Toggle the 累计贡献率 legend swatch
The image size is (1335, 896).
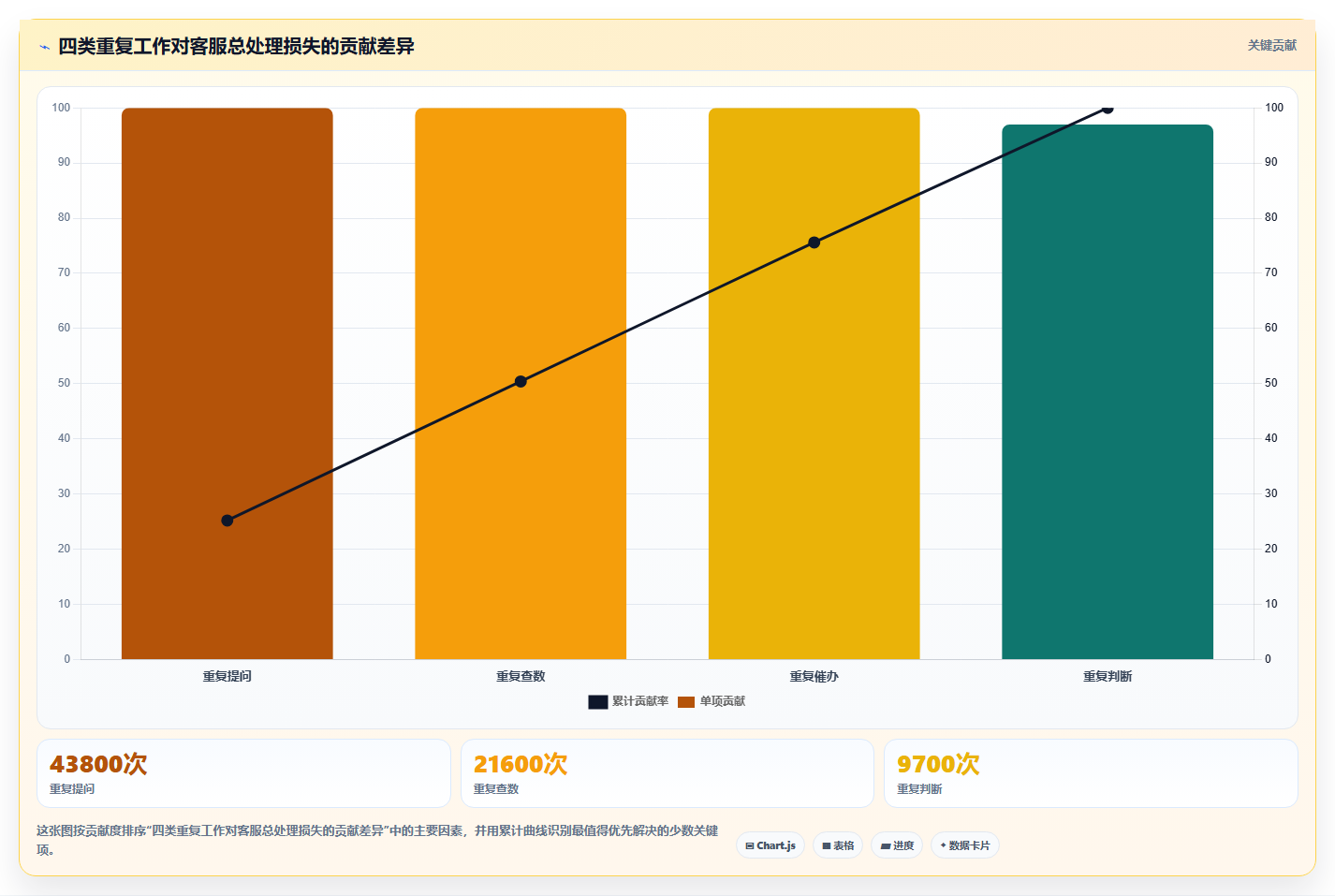pyautogui.click(x=598, y=701)
